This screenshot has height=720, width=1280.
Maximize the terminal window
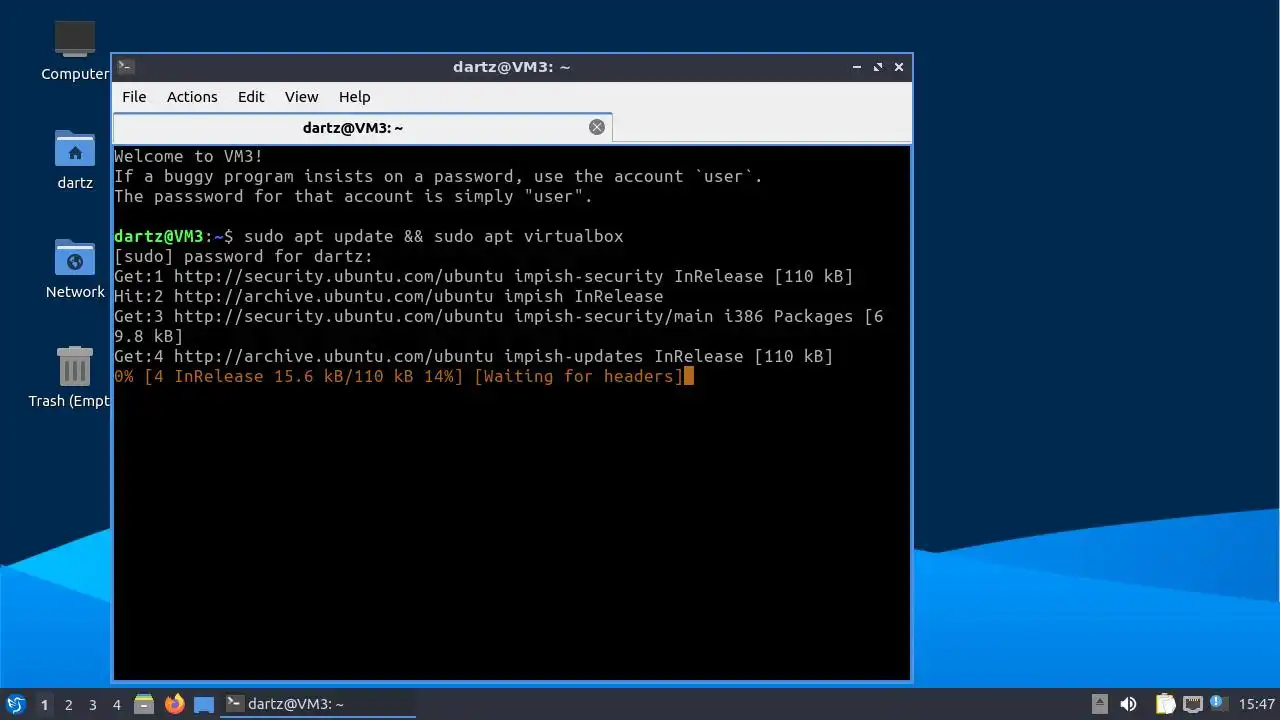[x=878, y=67]
